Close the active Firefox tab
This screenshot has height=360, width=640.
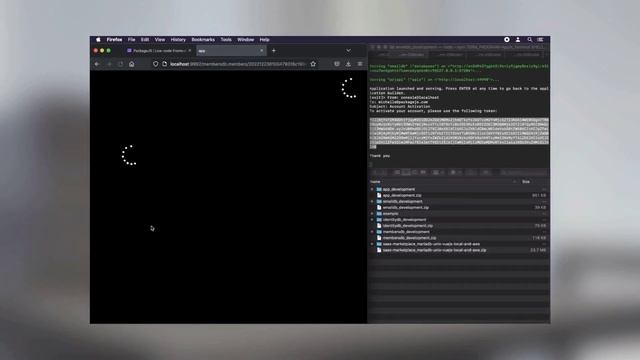262,51
